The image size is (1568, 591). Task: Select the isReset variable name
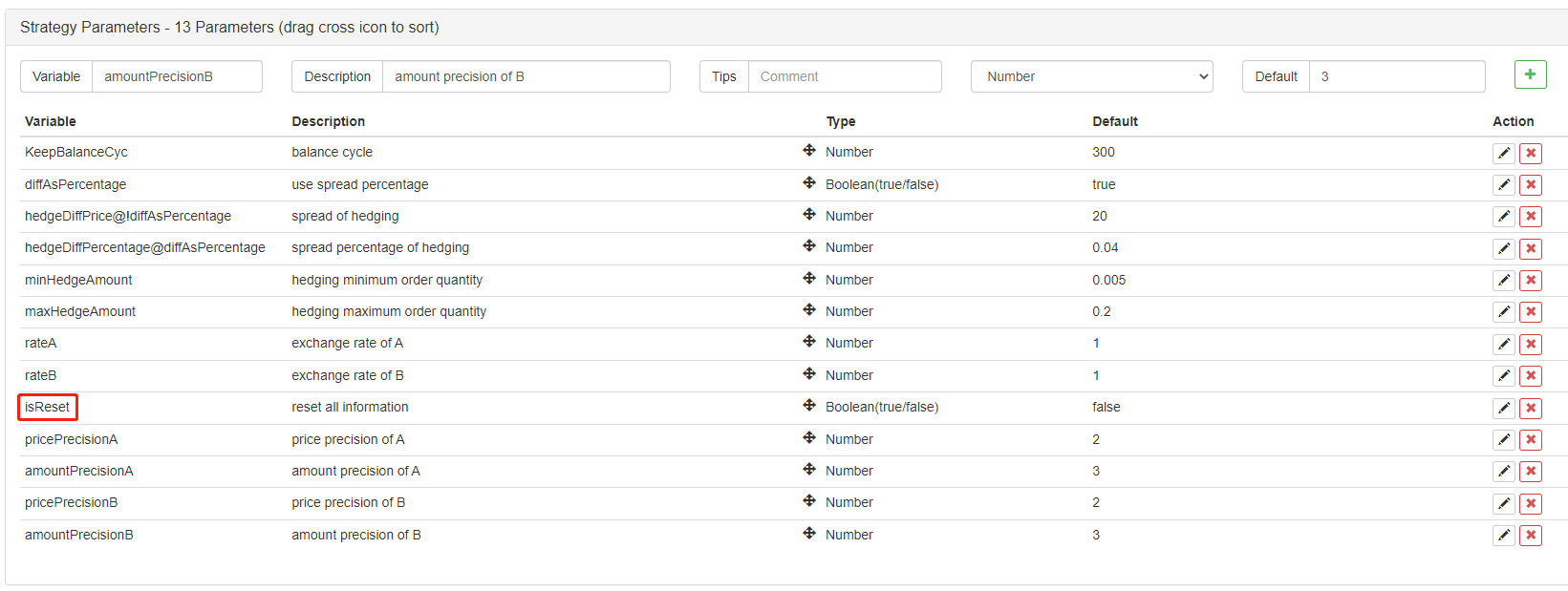48,408
